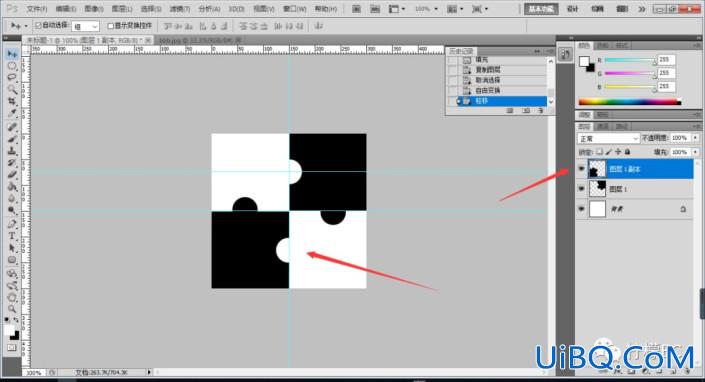The height and width of the screenshot is (382, 705).
Task: Click the 图层 1 副本 layer thumbnail
Action: point(597,169)
